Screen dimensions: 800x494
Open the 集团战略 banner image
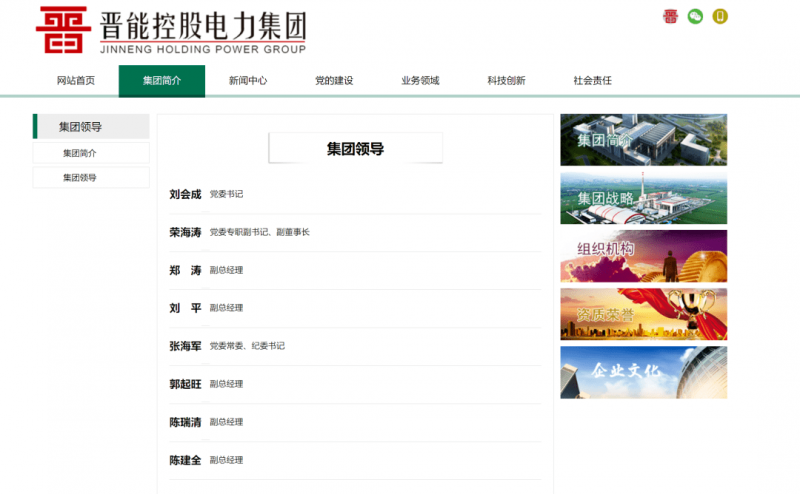643,198
